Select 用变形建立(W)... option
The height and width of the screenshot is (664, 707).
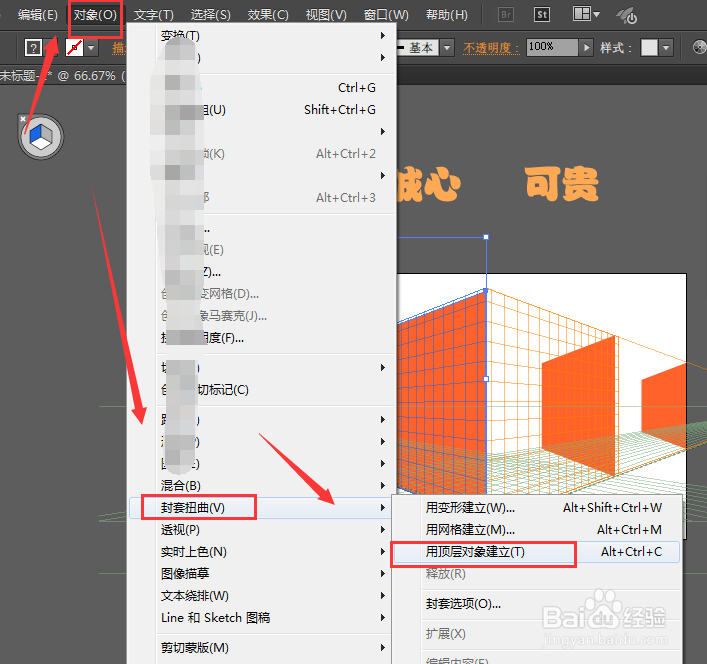(x=537, y=508)
